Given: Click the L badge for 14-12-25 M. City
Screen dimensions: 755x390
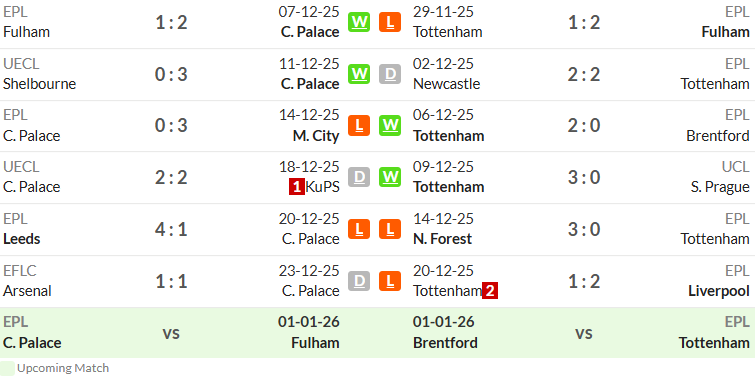Looking at the screenshot, I should pos(359,126).
